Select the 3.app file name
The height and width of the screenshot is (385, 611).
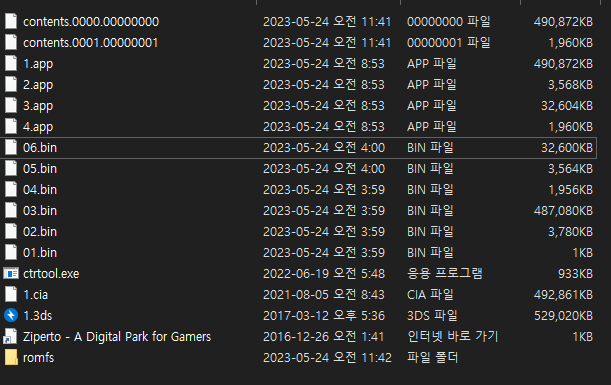(x=38, y=106)
